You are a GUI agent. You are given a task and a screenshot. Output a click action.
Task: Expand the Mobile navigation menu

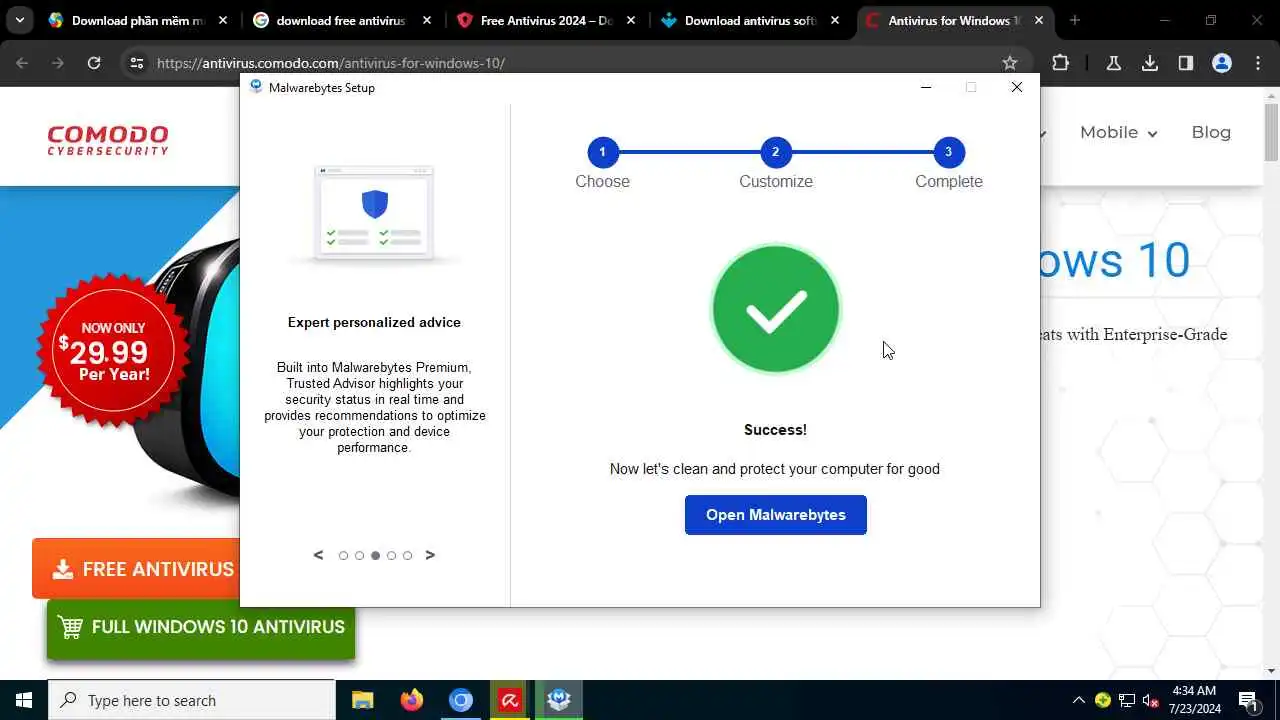tap(1118, 132)
